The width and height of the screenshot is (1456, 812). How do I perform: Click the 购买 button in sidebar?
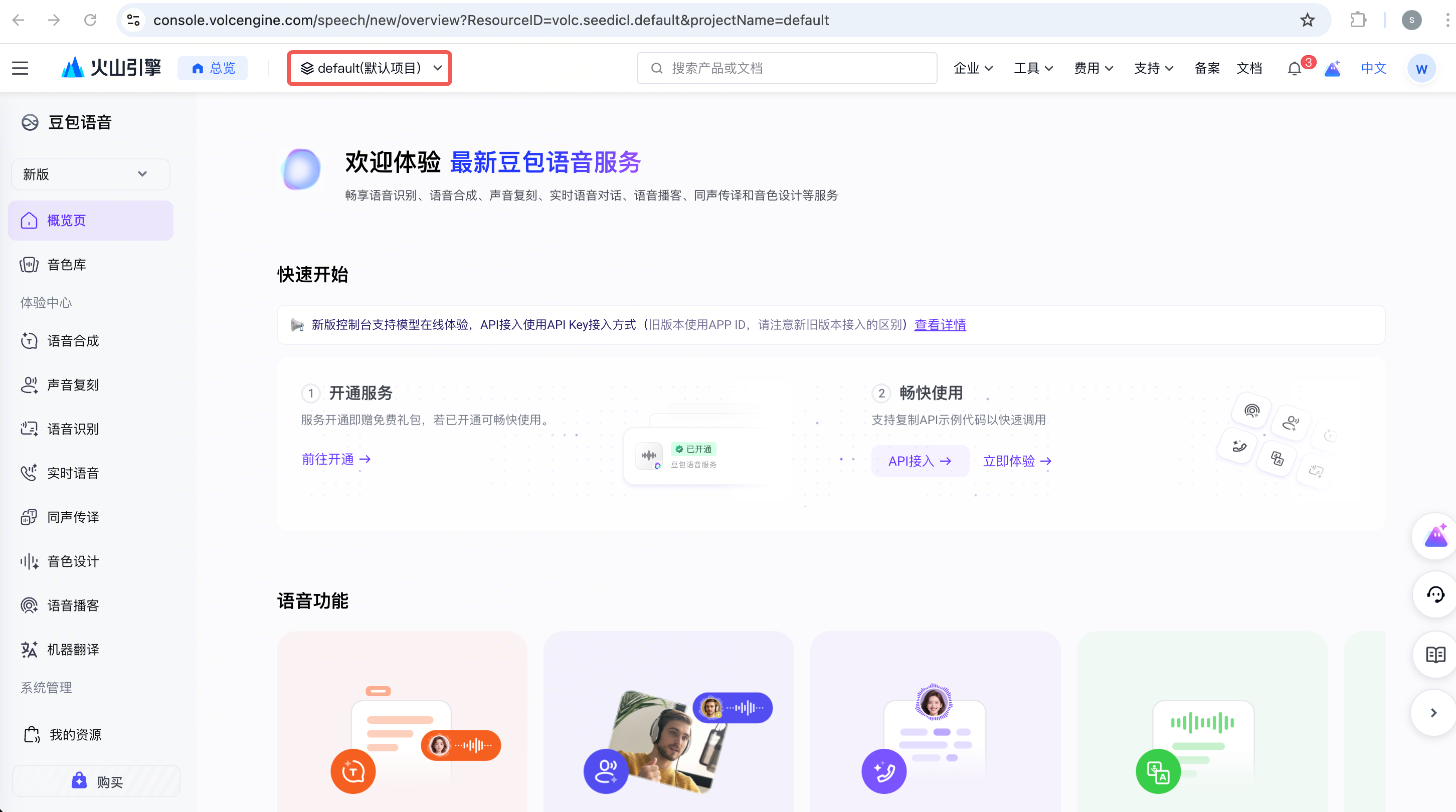point(96,781)
